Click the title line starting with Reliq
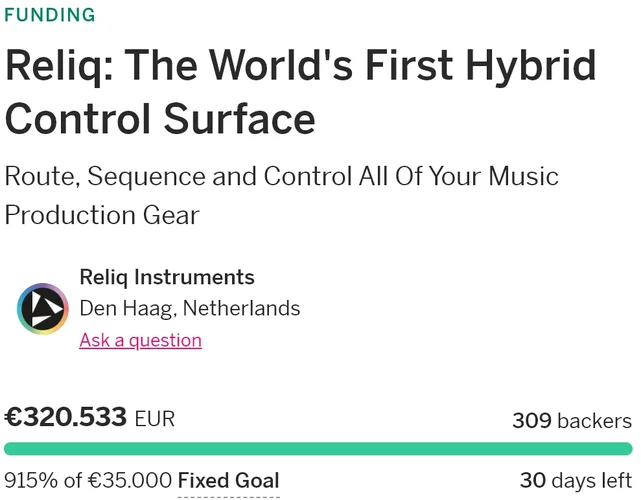The height and width of the screenshot is (500, 641). point(300,66)
